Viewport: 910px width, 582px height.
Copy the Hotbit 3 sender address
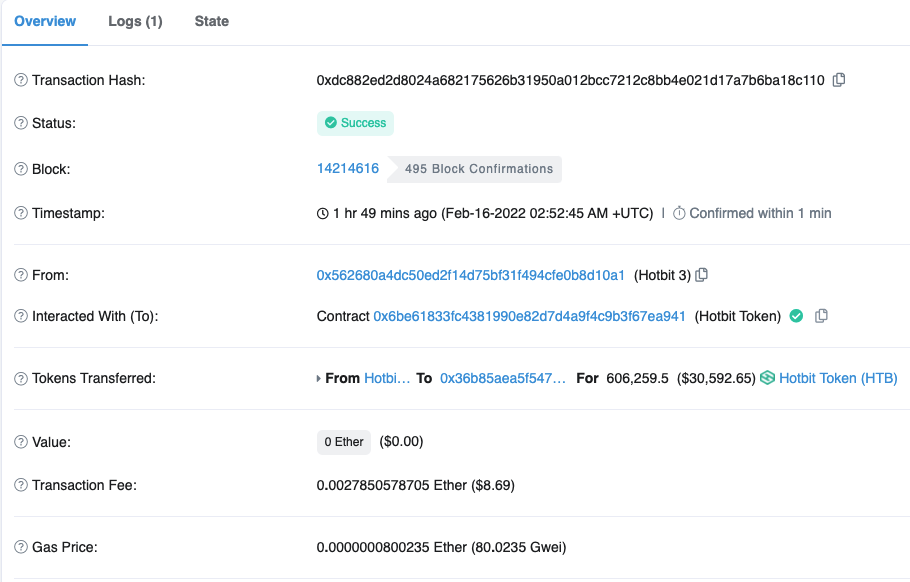(x=702, y=275)
